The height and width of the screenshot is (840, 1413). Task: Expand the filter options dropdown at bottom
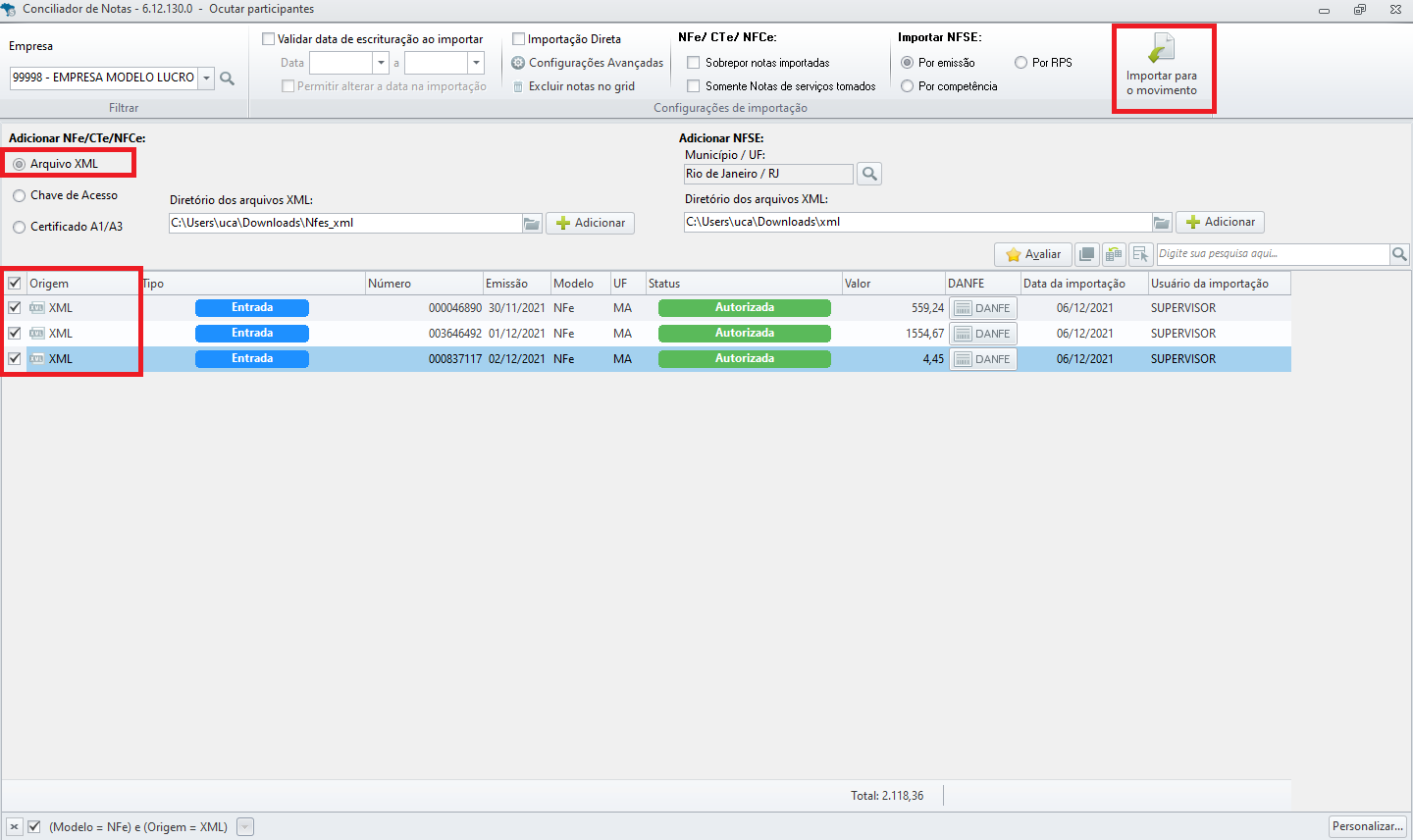243,826
